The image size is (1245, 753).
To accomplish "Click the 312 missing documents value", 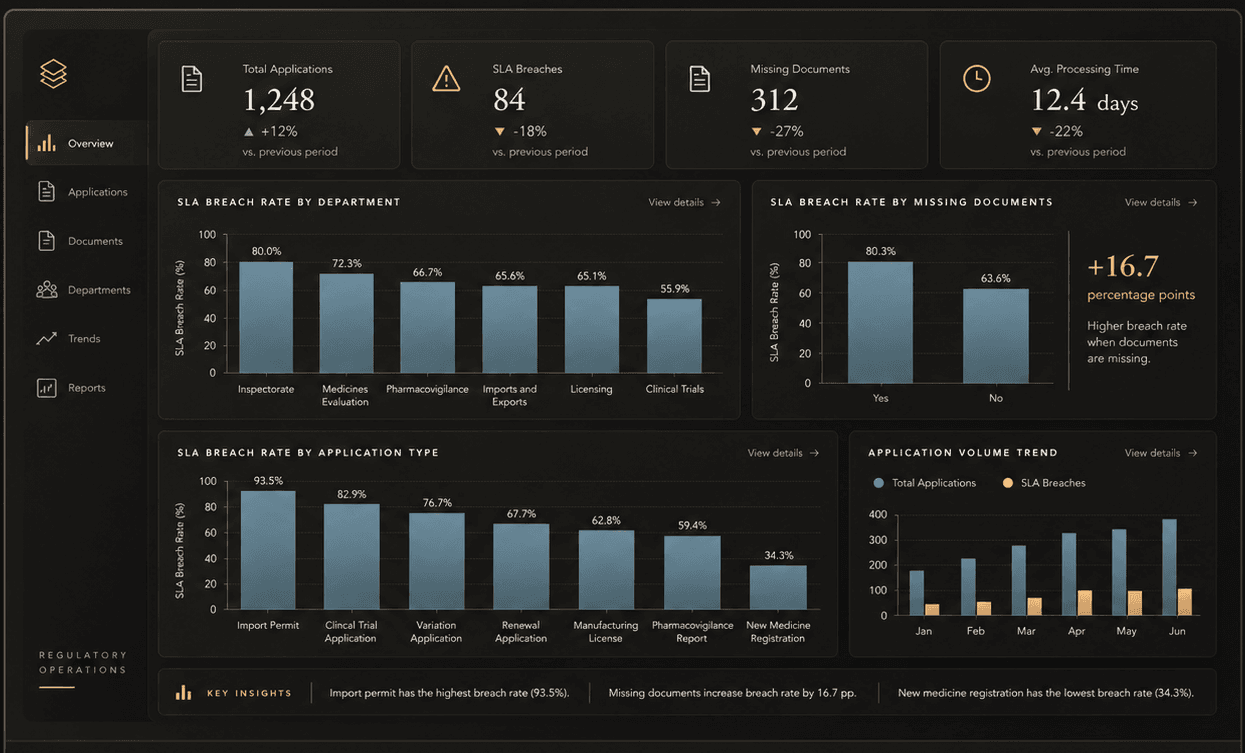I will coord(775,100).
